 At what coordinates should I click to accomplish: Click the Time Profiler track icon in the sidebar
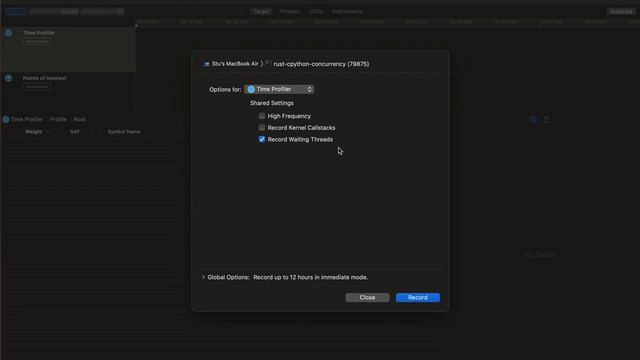coord(9,33)
